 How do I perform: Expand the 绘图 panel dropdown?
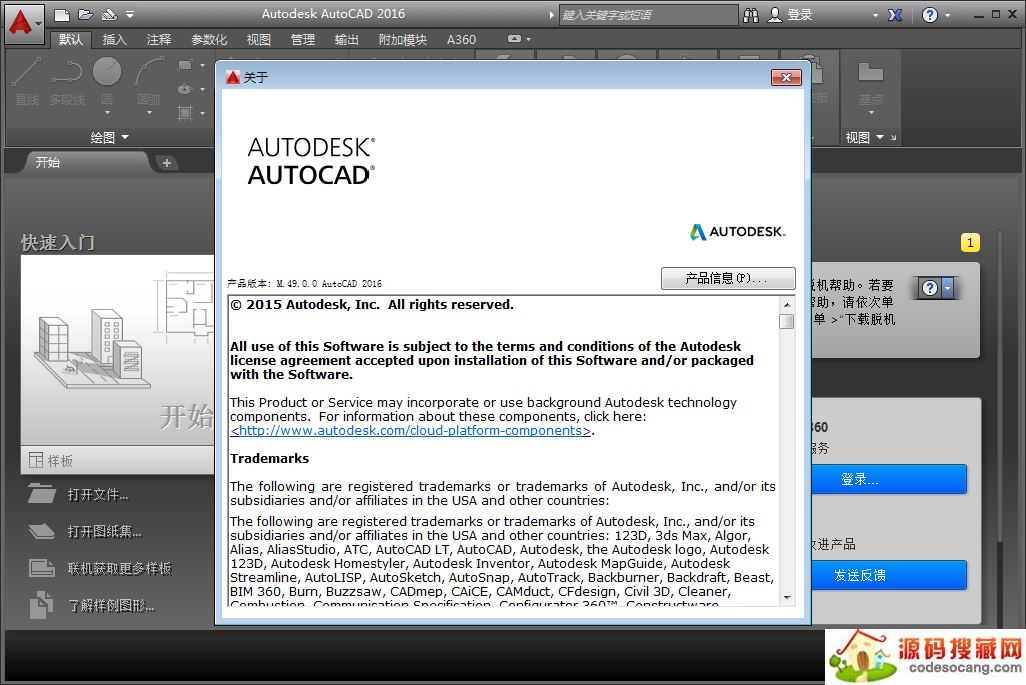(110, 137)
